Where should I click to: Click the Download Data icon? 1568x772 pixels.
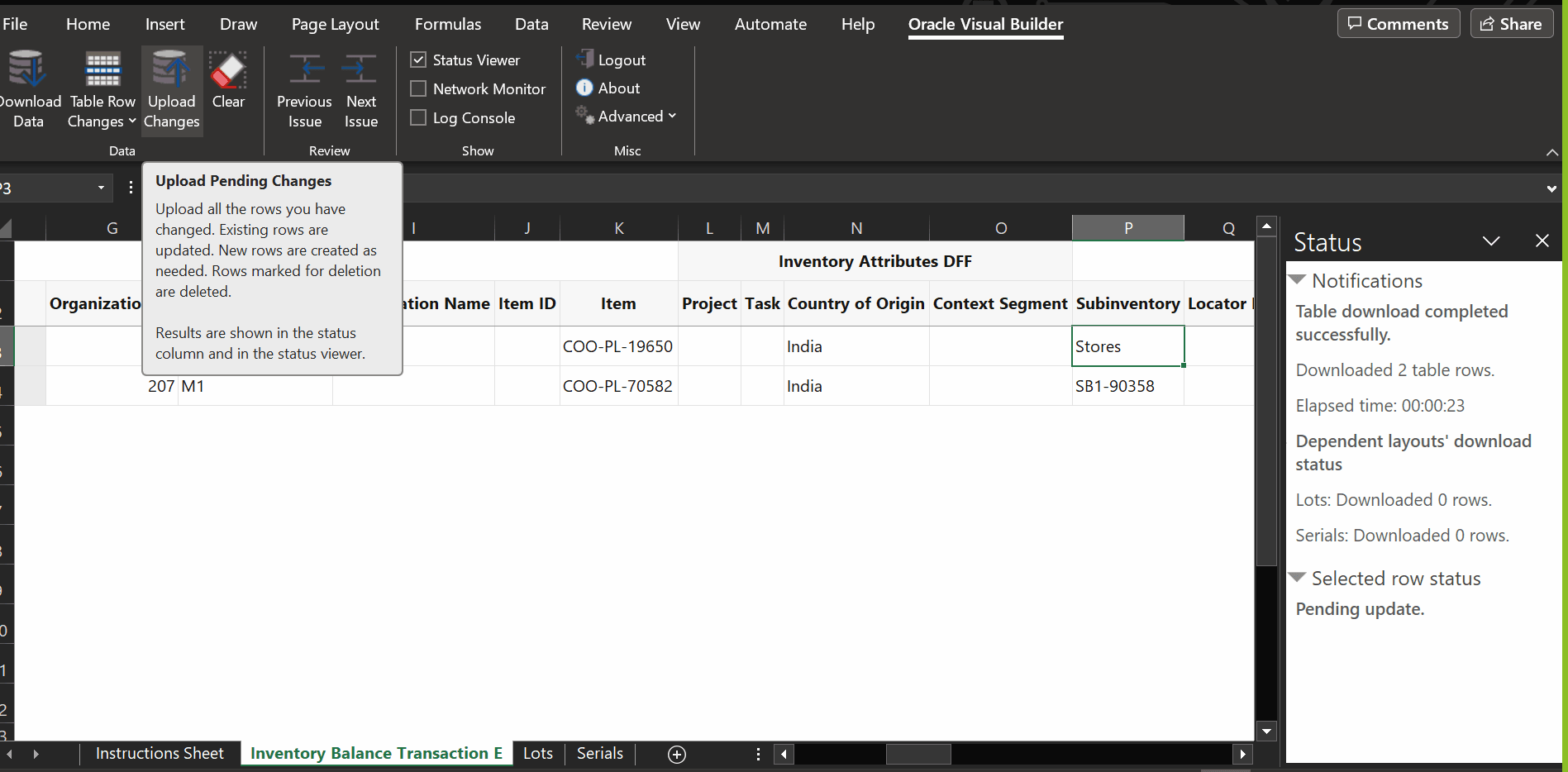pyautogui.click(x=28, y=70)
